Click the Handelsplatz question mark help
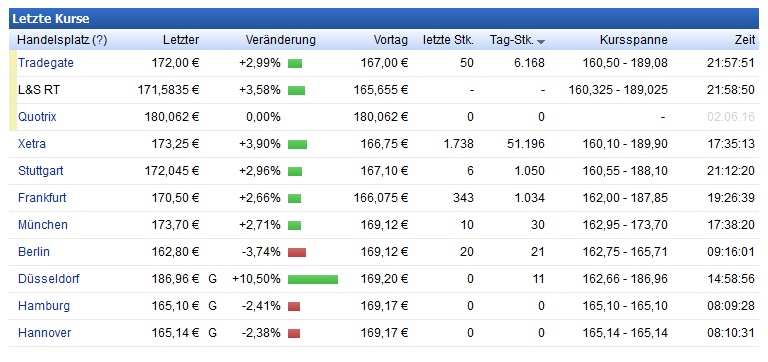This screenshot has height=362, width=768. (x=99, y=40)
